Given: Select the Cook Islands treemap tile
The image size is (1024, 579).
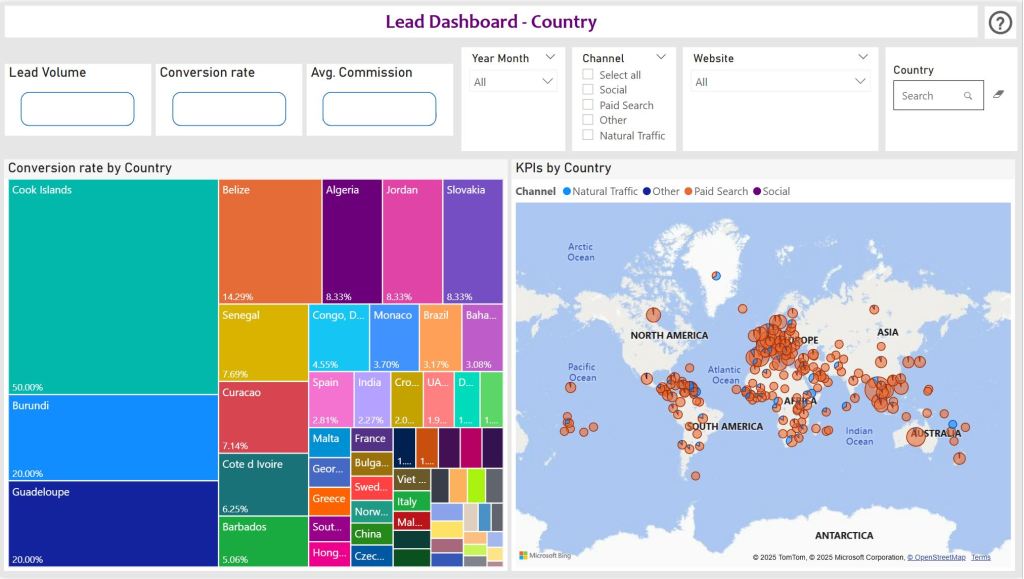Looking at the screenshot, I should (113, 287).
